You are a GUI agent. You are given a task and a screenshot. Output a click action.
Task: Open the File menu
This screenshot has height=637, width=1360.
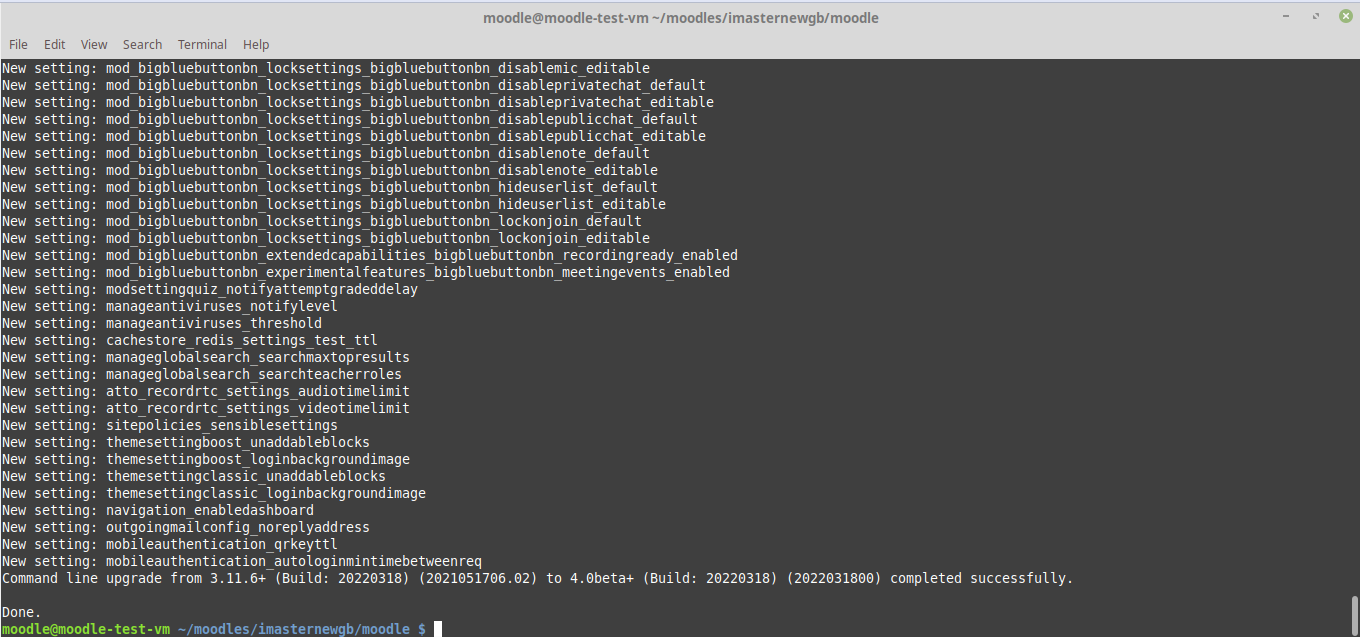click(18, 44)
